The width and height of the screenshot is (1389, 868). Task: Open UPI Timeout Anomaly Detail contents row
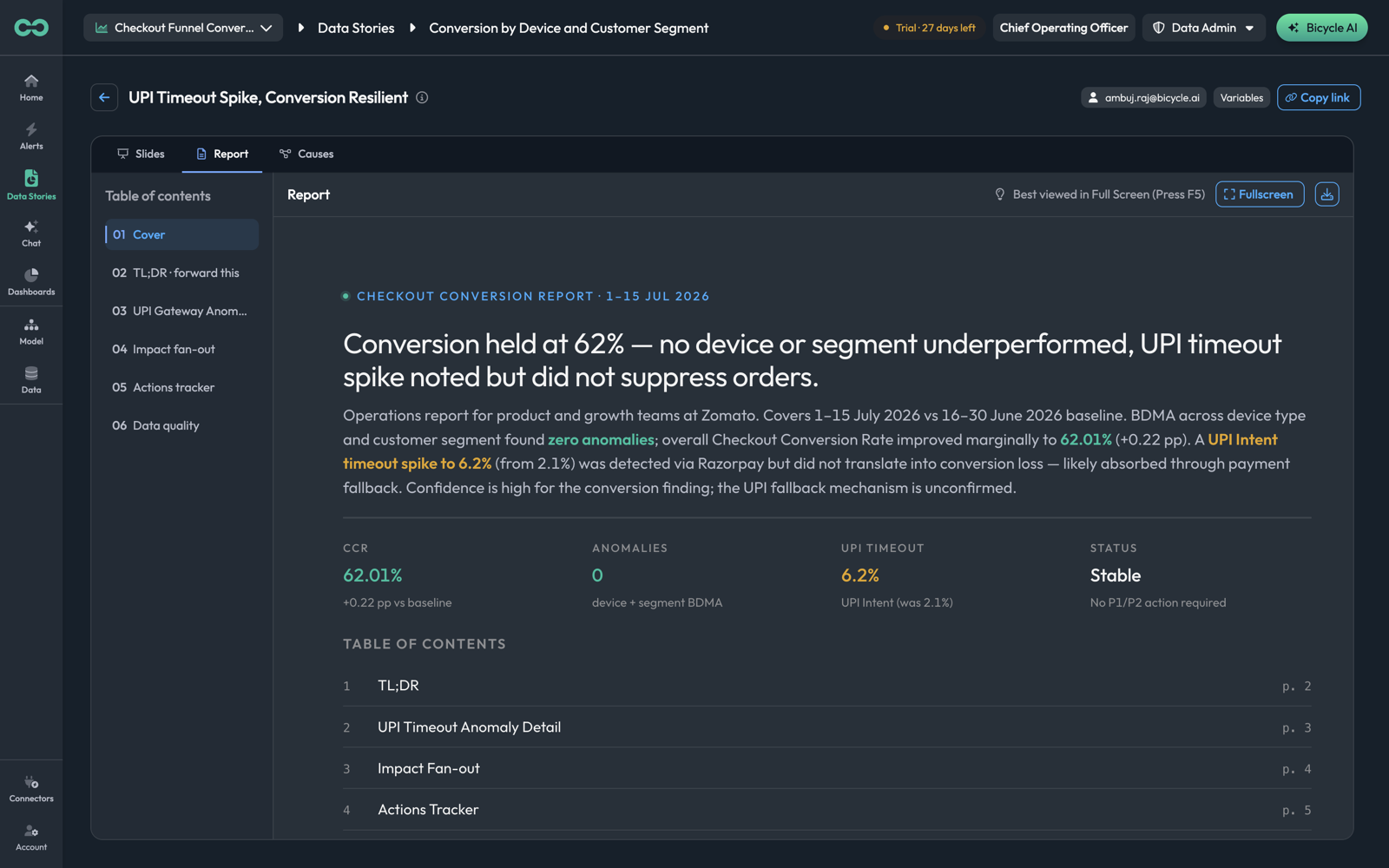click(x=826, y=727)
